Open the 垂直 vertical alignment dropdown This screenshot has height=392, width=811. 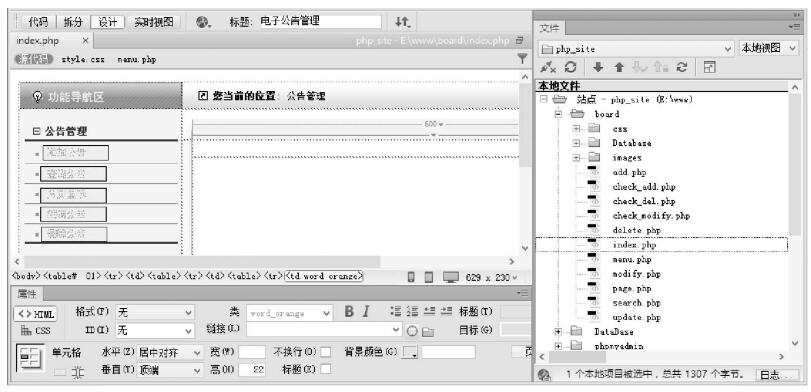click(x=169, y=370)
